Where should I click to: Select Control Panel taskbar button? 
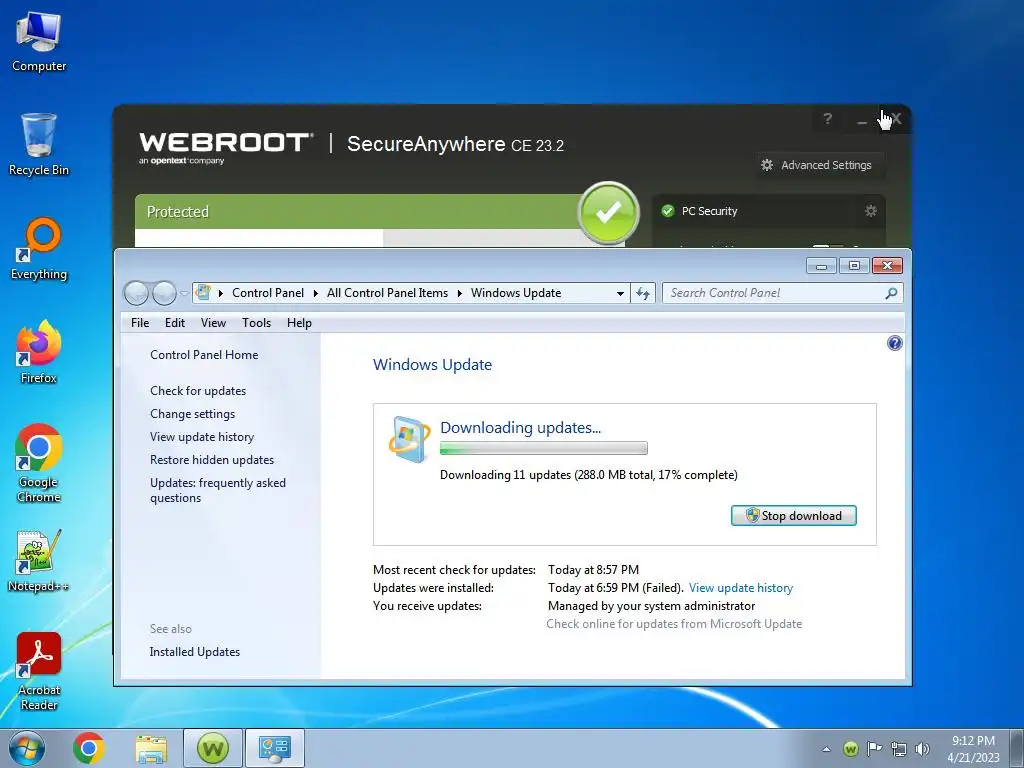point(274,748)
